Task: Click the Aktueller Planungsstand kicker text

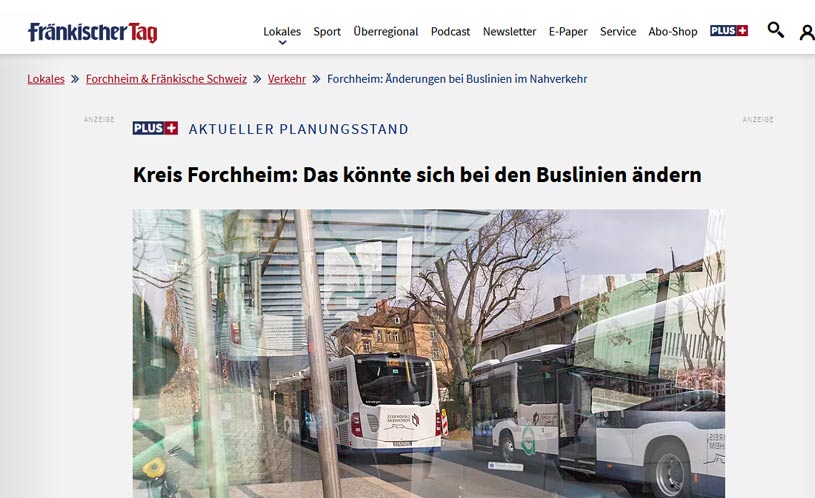Action: pos(298,129)
